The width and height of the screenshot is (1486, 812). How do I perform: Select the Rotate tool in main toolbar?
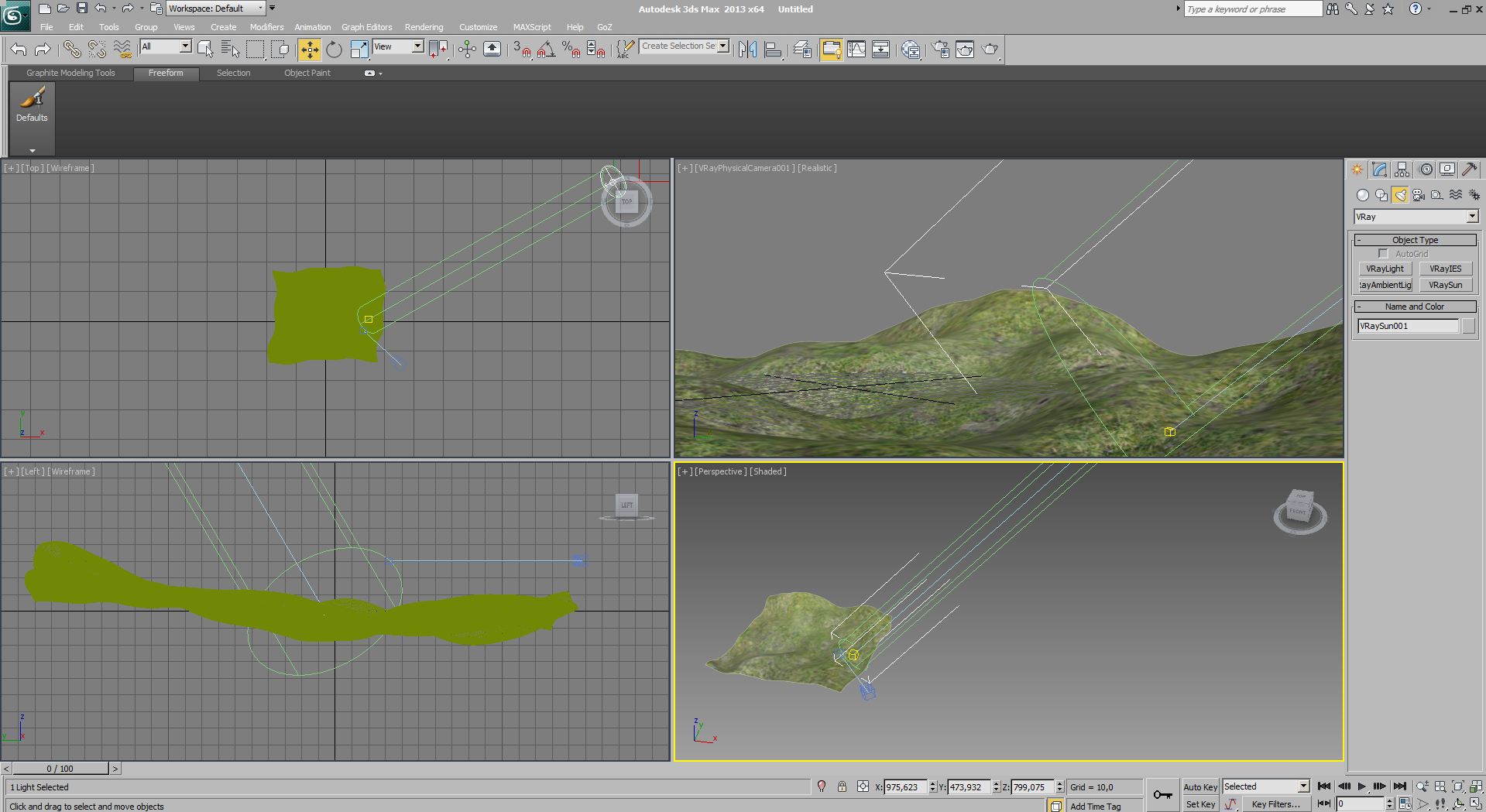click(334, 50)
